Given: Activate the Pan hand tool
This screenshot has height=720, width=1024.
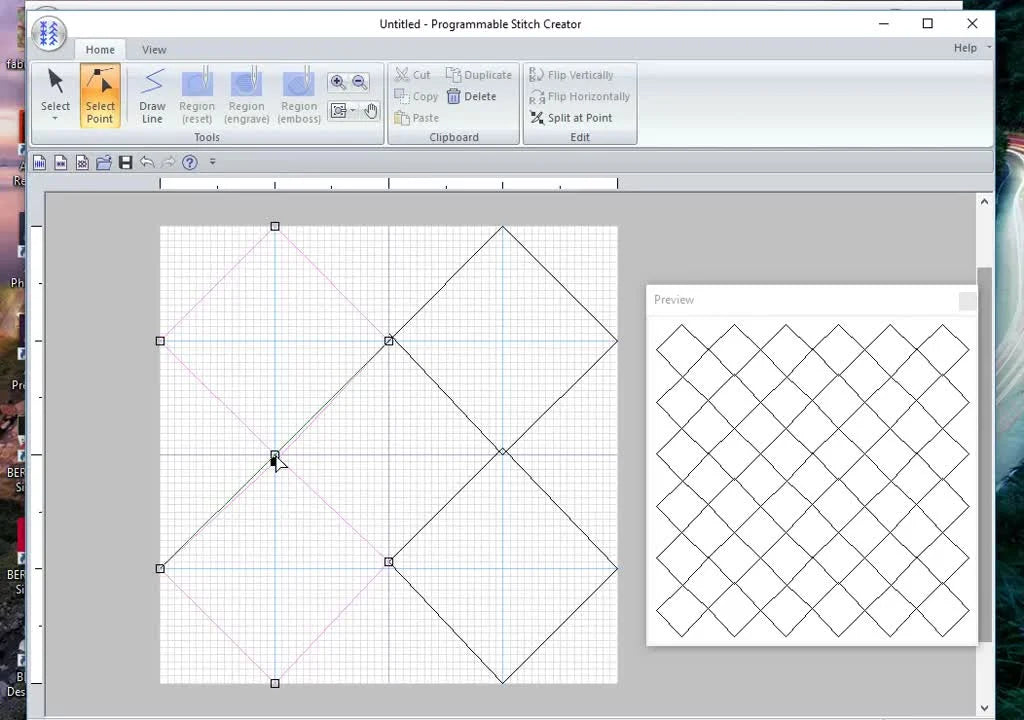Looking at the screenshot, I should click(x=370, y=110).
